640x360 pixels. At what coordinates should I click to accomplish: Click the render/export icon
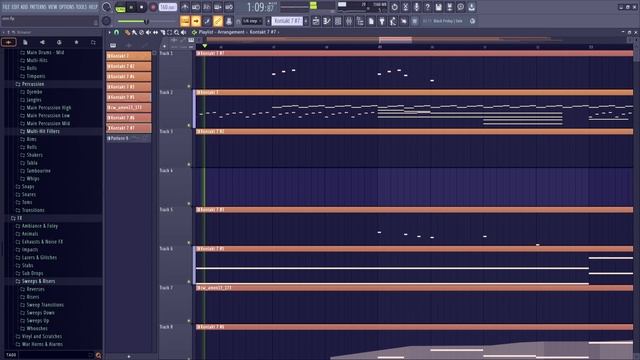click(449, 7)
